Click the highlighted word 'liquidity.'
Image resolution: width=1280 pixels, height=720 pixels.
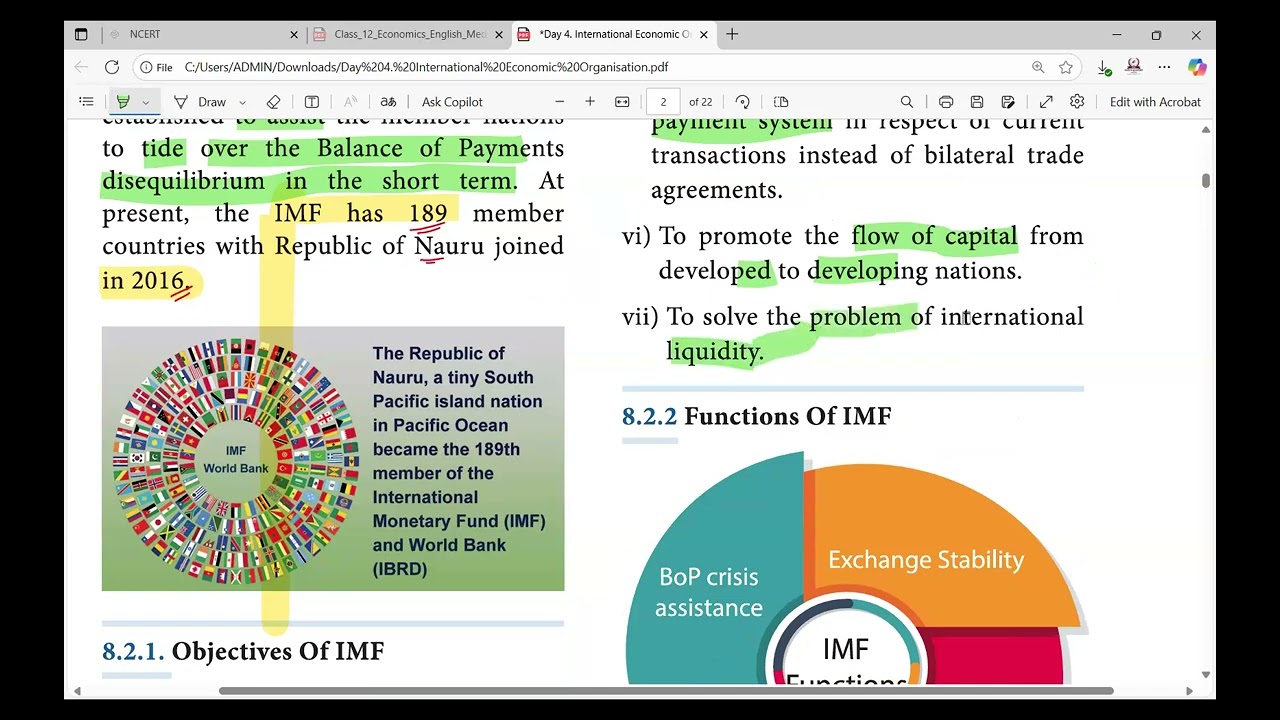(x=715, y=351)
